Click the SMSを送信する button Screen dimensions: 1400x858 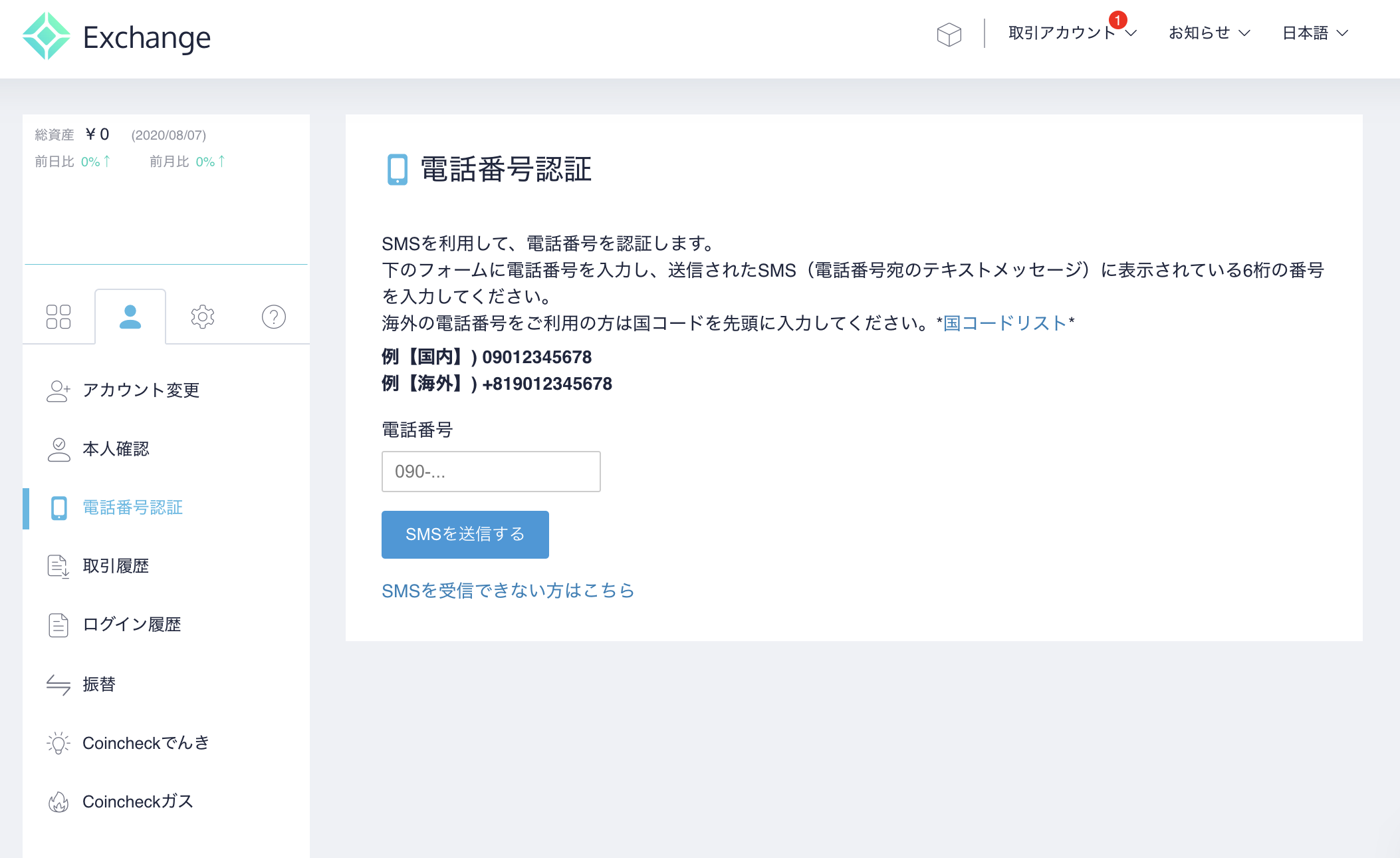[465, 535]
